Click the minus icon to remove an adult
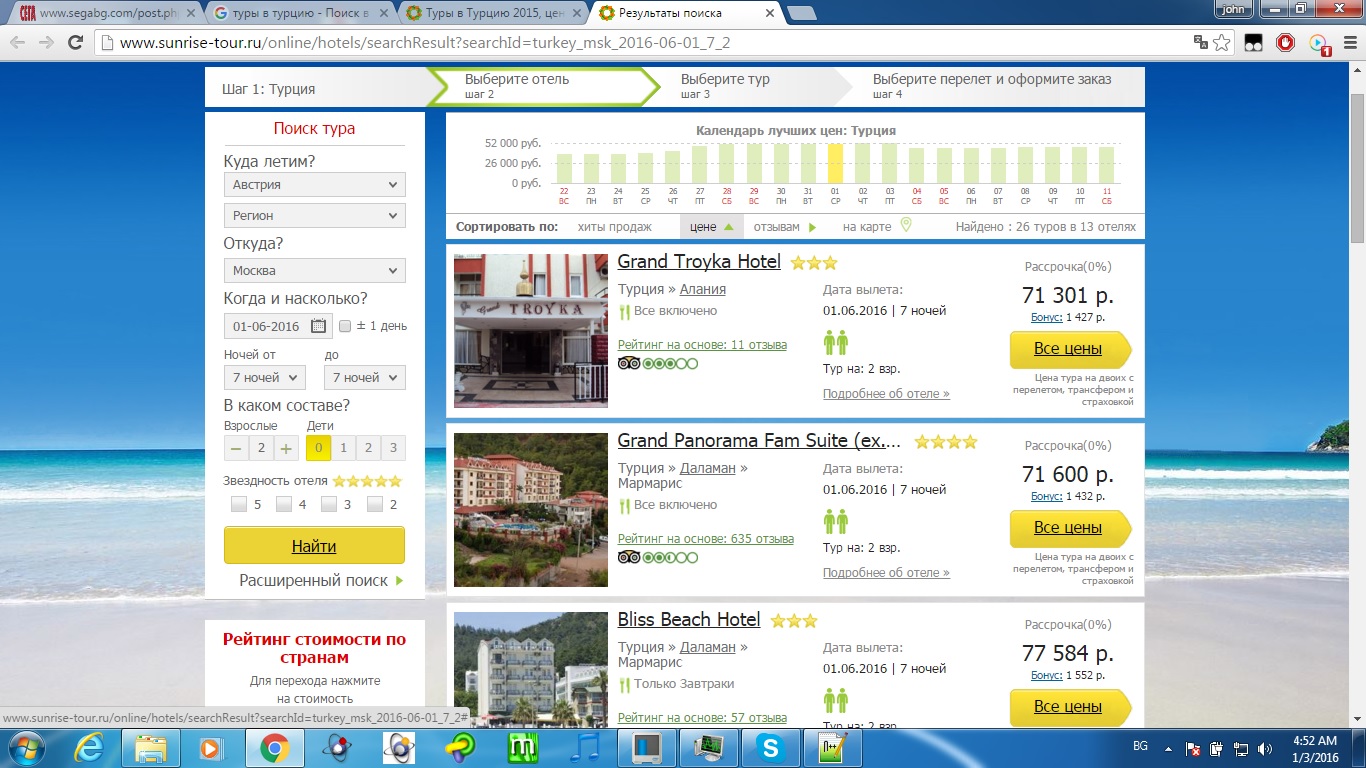This screenshot has width=1366, height=768. [236, 449]
